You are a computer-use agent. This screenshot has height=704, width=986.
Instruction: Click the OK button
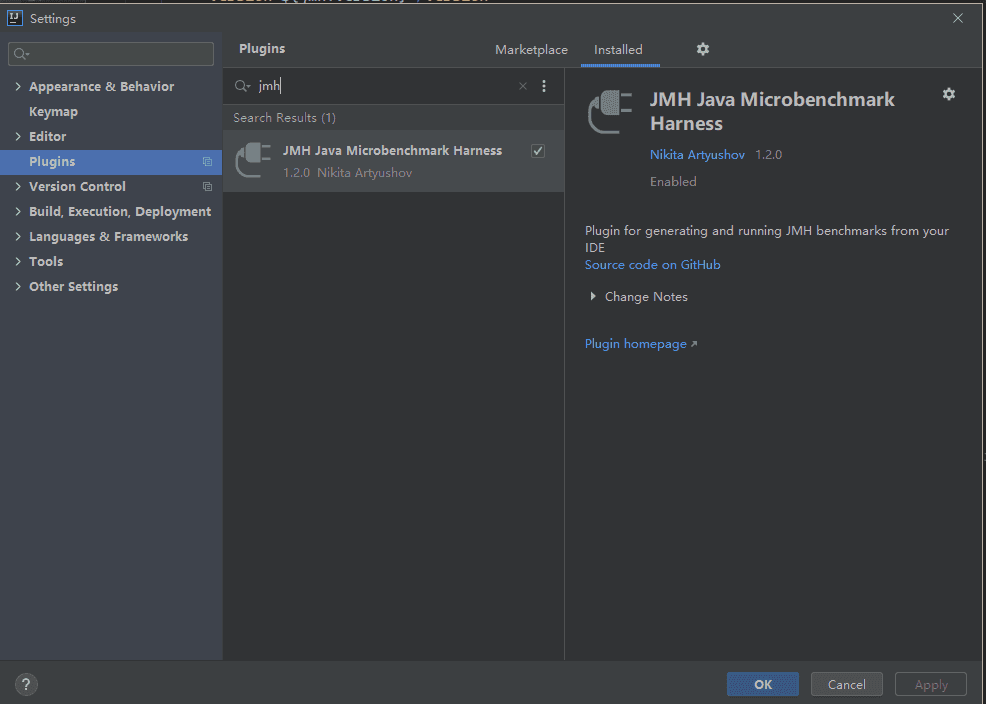tap(763, 684)
